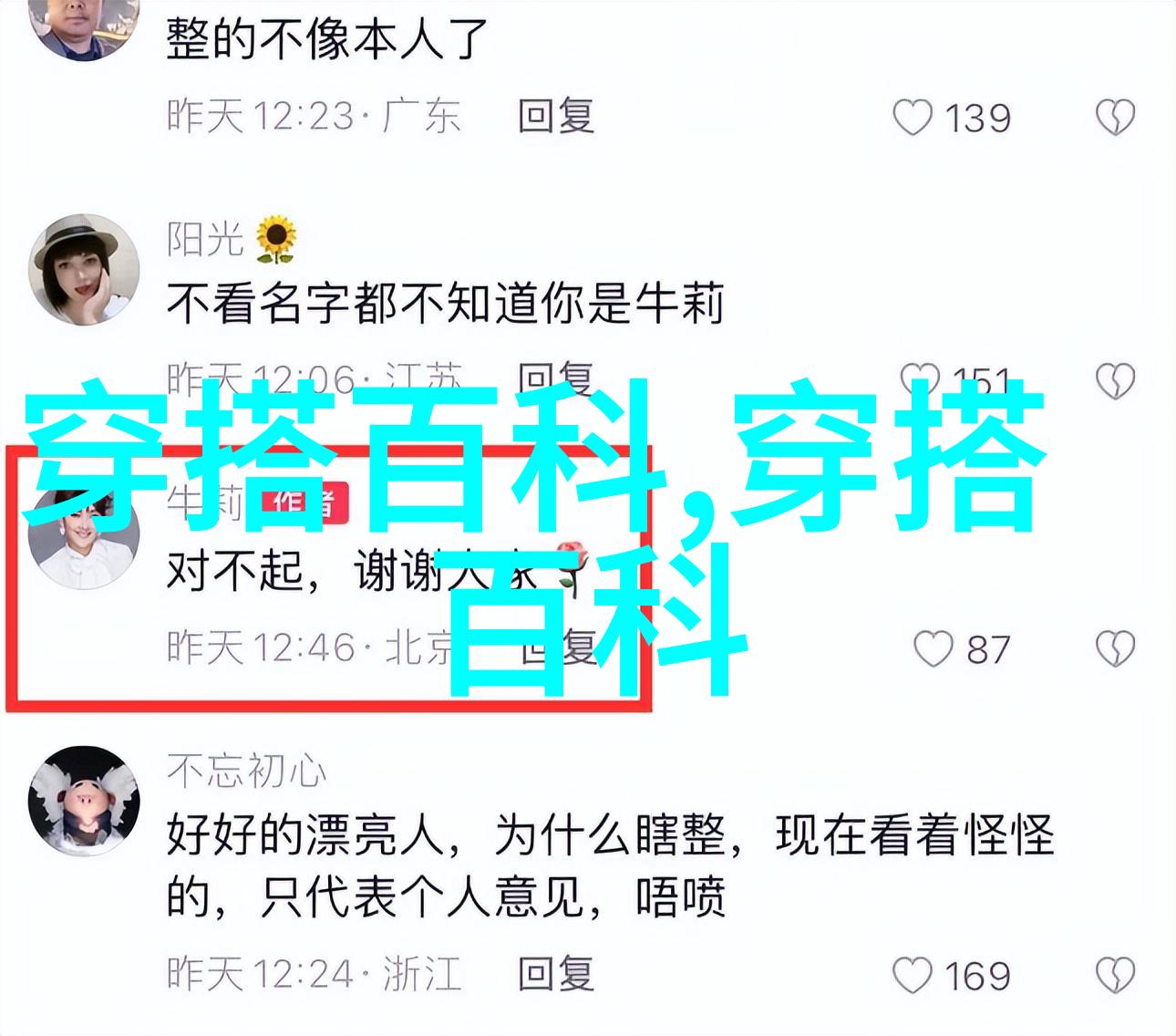This screenshot has width=1176, height=1036.
Task: Select comment text 不看名字都不知道你是牛莉
Action: coord(445,303)
